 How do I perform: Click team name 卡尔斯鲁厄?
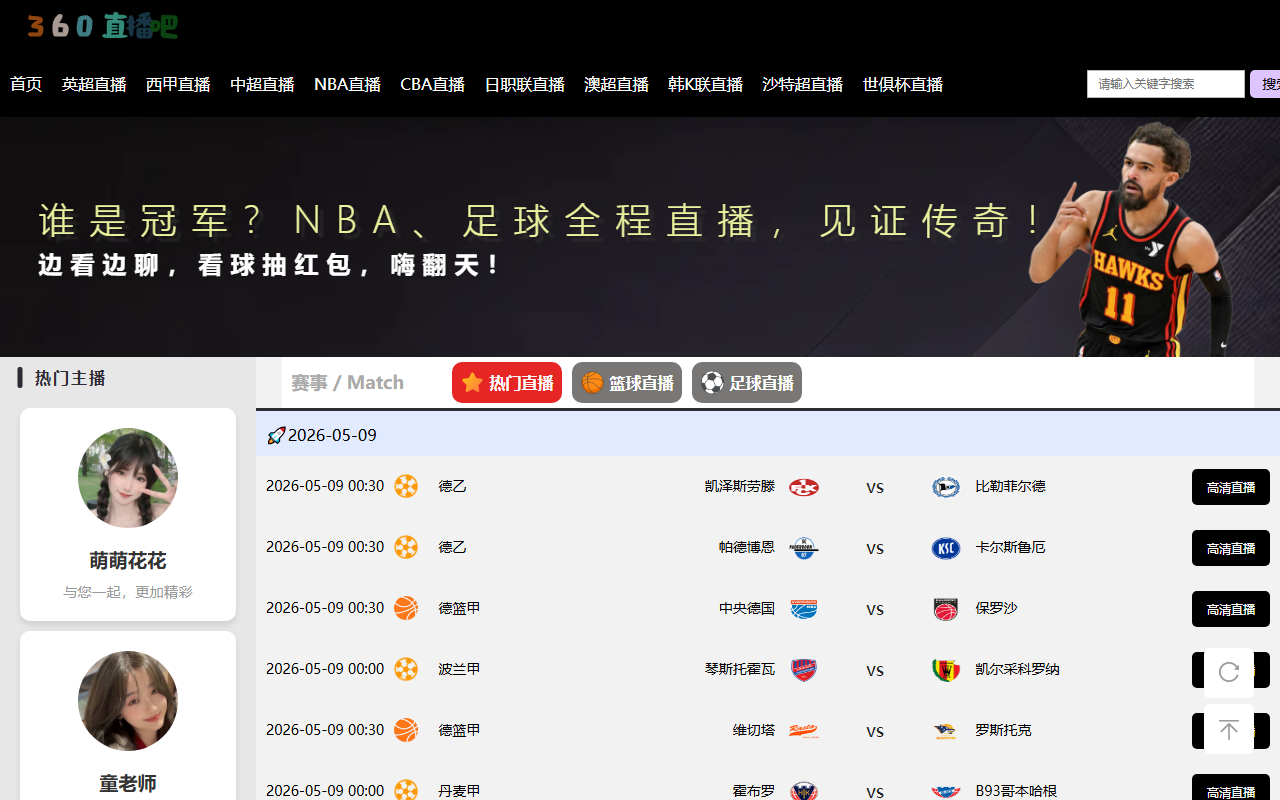pyautogui.click(x=1010, y=547)
